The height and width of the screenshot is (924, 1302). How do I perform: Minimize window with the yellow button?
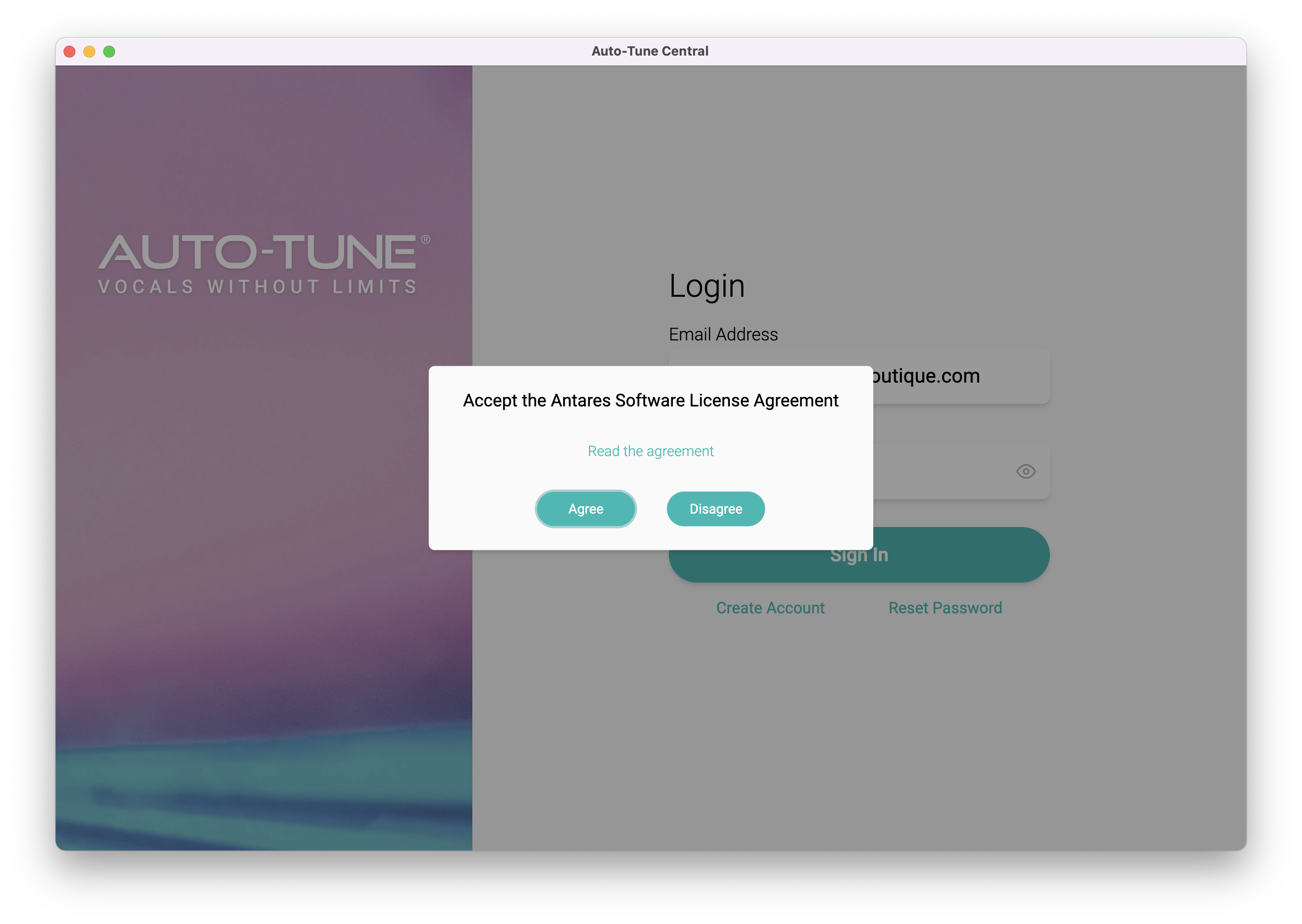coord(89,52)
